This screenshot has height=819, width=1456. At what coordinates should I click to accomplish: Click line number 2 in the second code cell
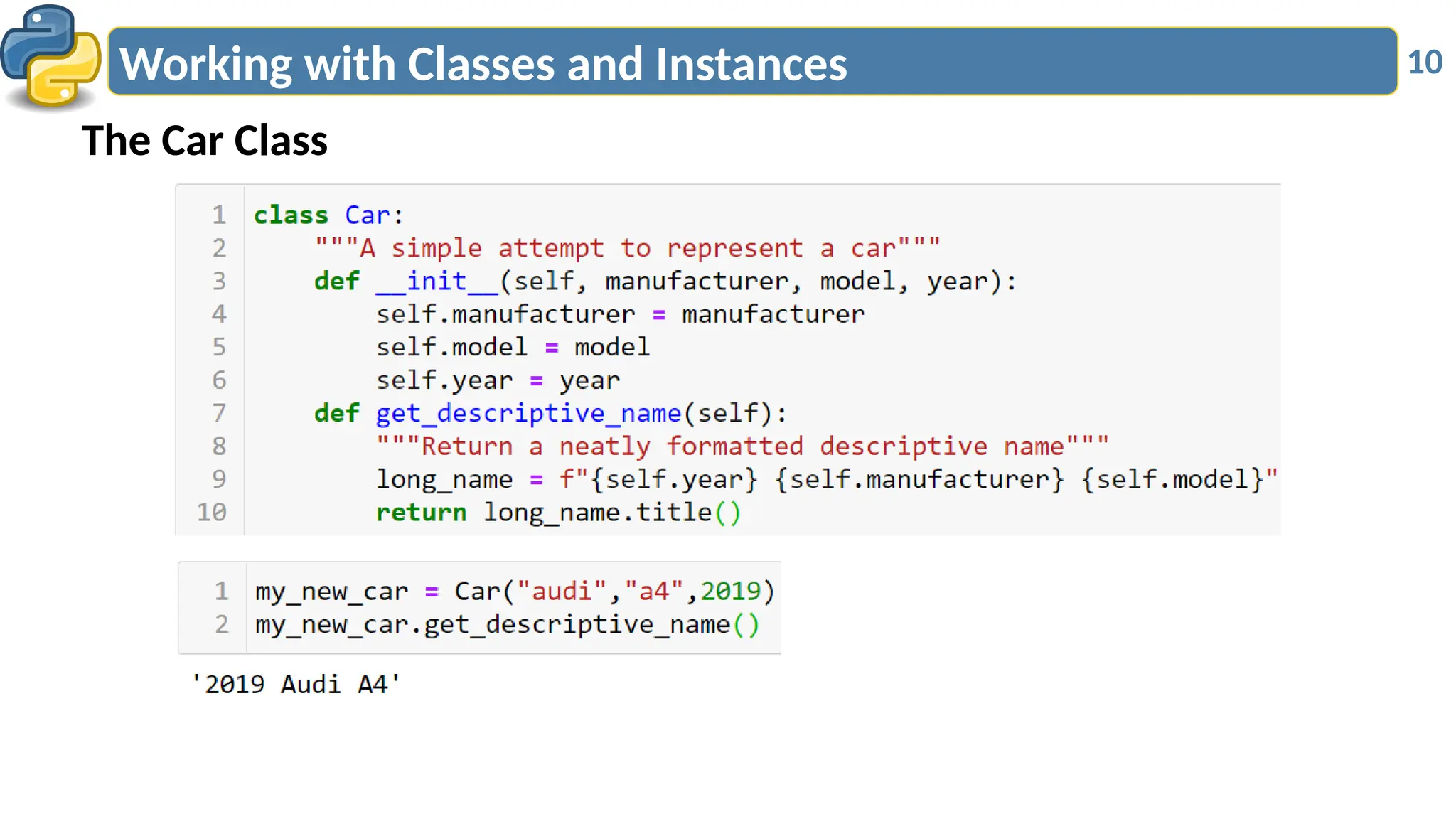[222, 624]
